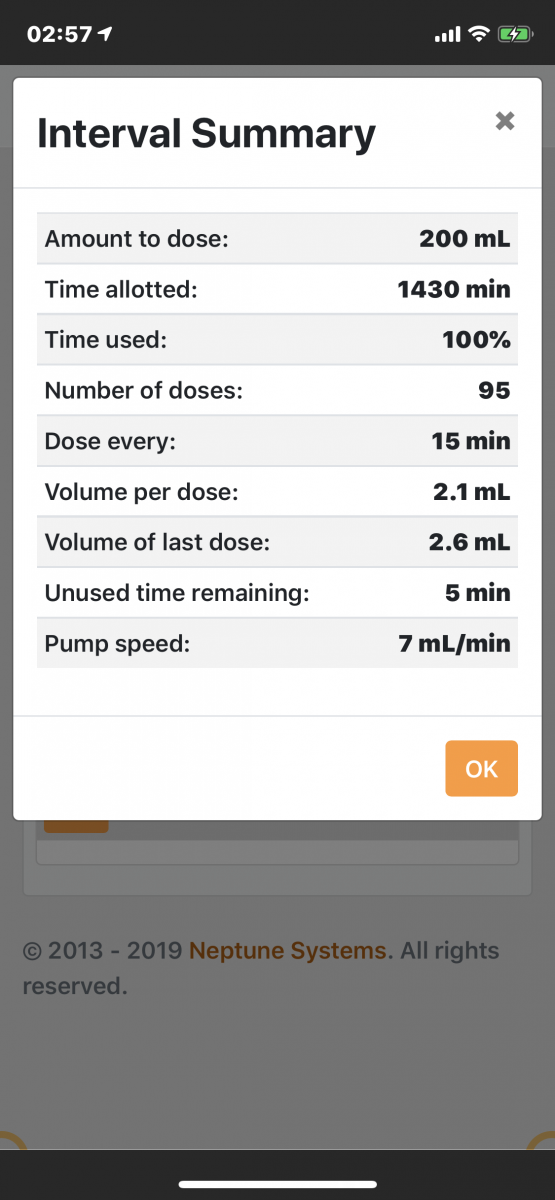Viewport: 555px width, 1200px height.
Task: Select the Pump speed row
Action: tap(277, 643)
